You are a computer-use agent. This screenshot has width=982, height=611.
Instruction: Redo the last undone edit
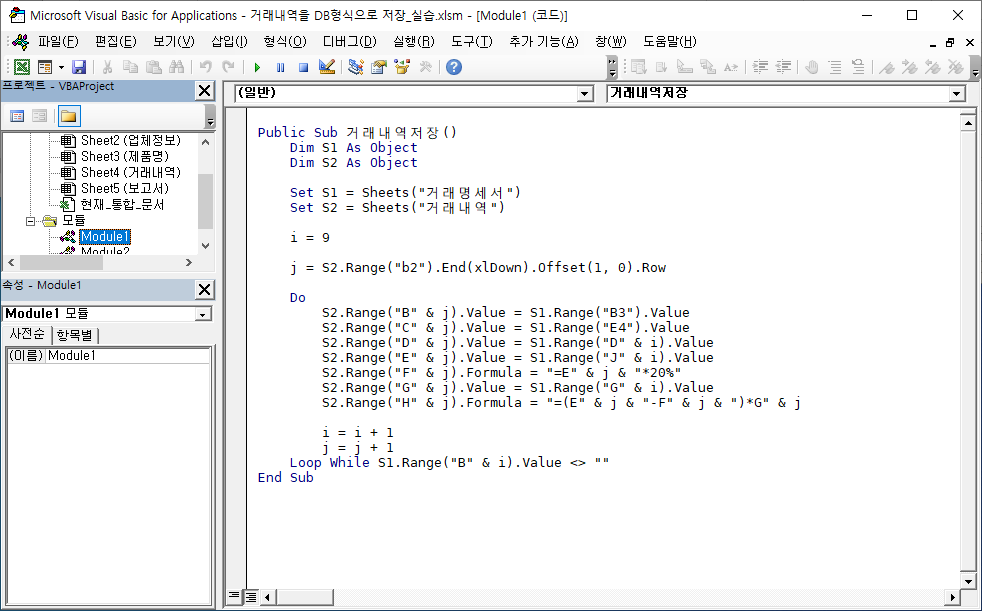coord(229,67)
